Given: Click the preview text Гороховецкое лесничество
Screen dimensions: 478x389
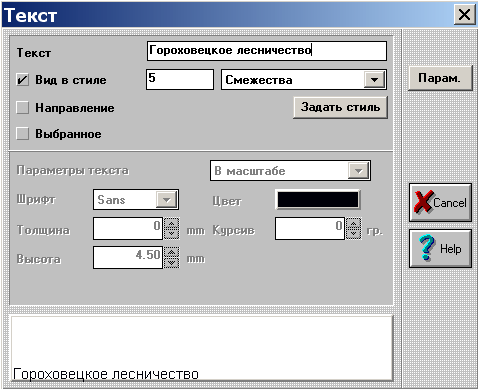Looking at the screenshot, I should (106, 374).
